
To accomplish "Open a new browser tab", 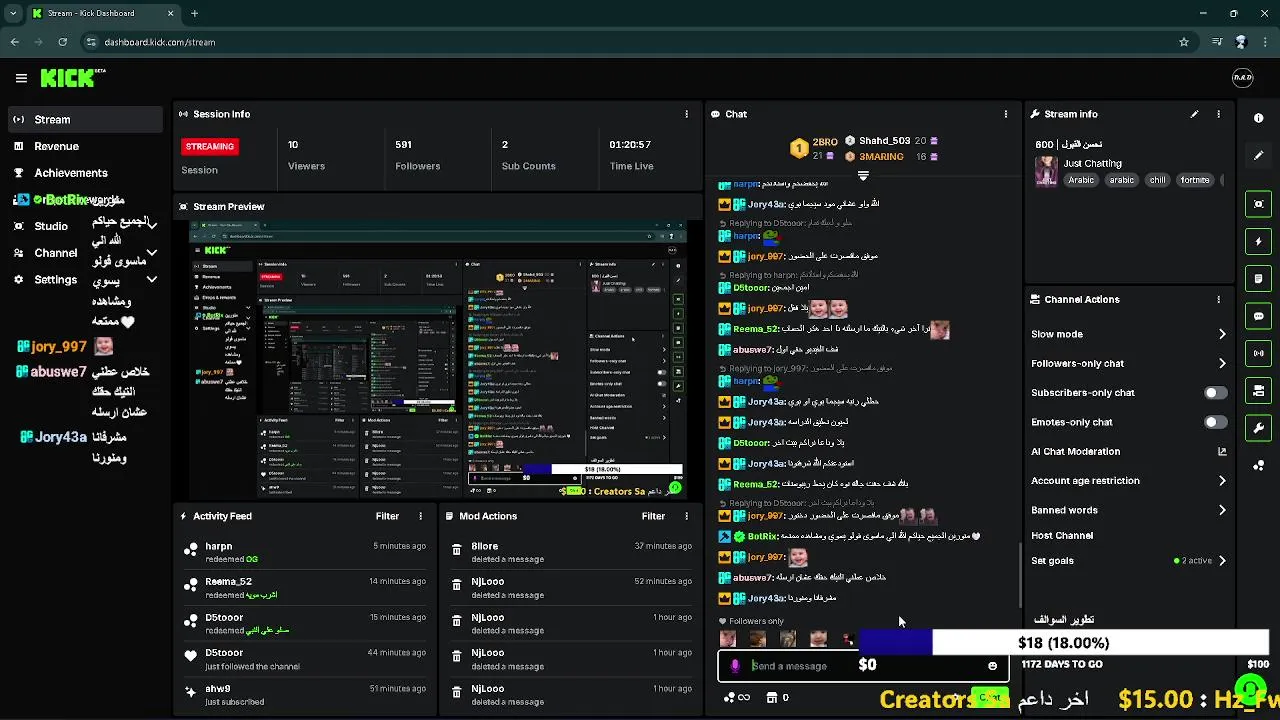I will (195, 13).
